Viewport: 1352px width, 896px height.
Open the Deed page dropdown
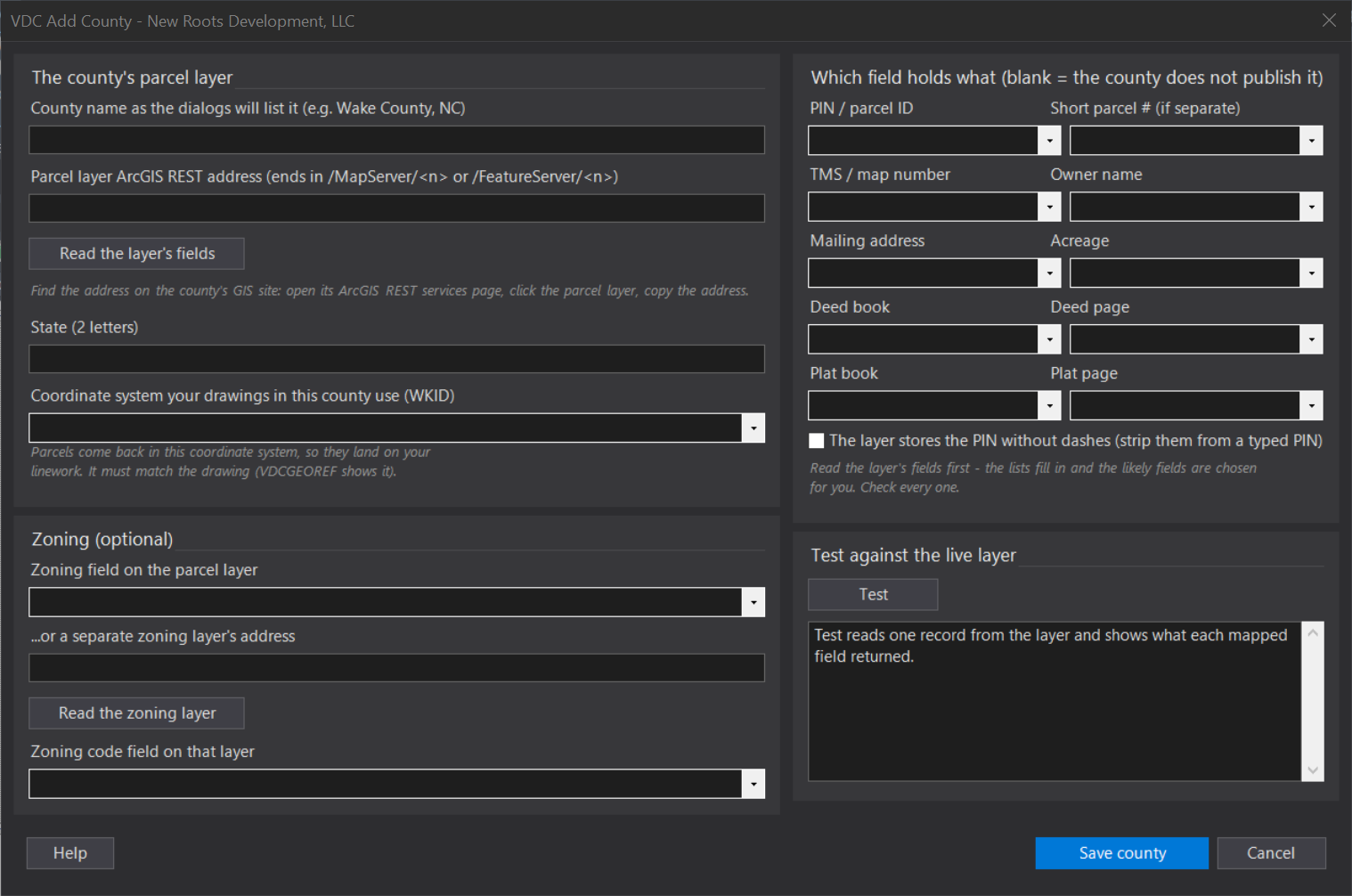[1311, 339]
